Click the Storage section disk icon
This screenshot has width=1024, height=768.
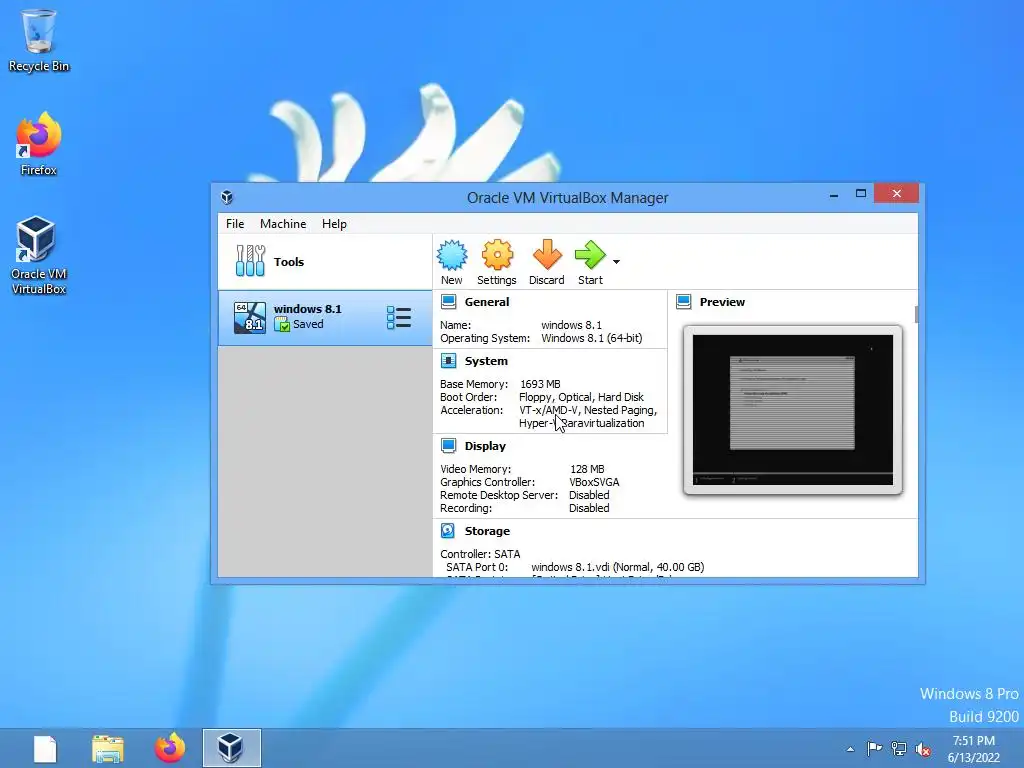point(448,531)
